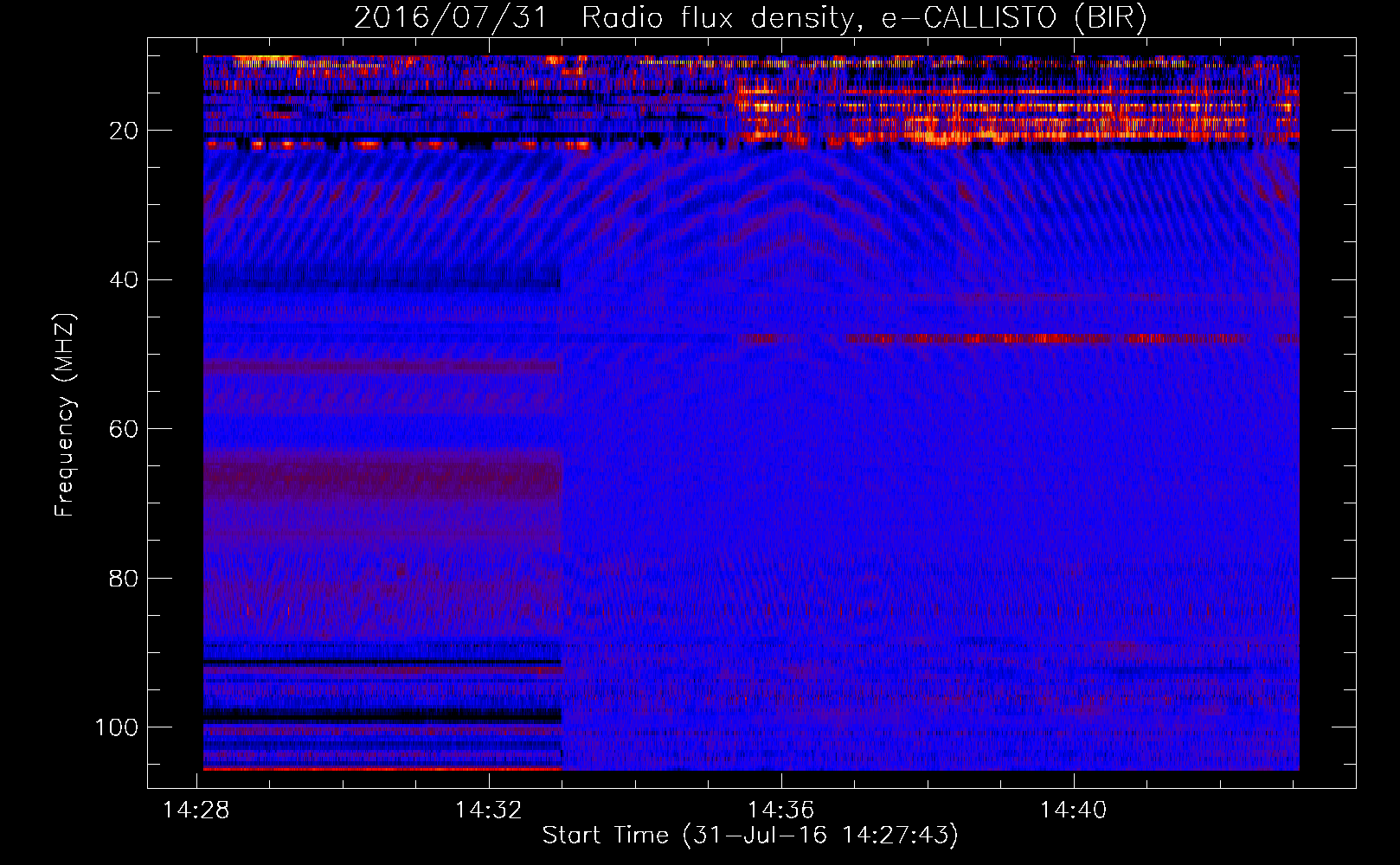The width and height of the screenshot is (1400, 865).
Task: Click the "14:32" time tick label
Action: (489, 811)
